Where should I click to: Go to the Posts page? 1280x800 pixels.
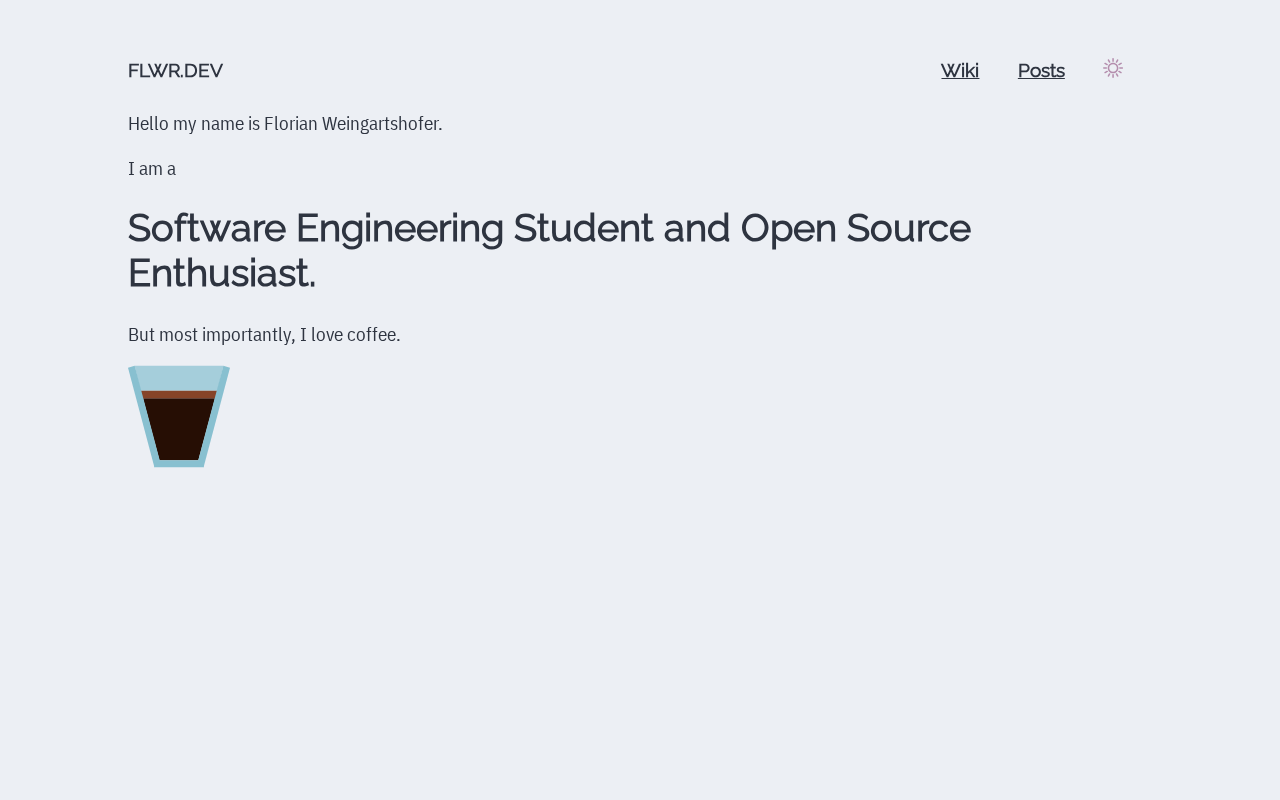point(1041,71)
